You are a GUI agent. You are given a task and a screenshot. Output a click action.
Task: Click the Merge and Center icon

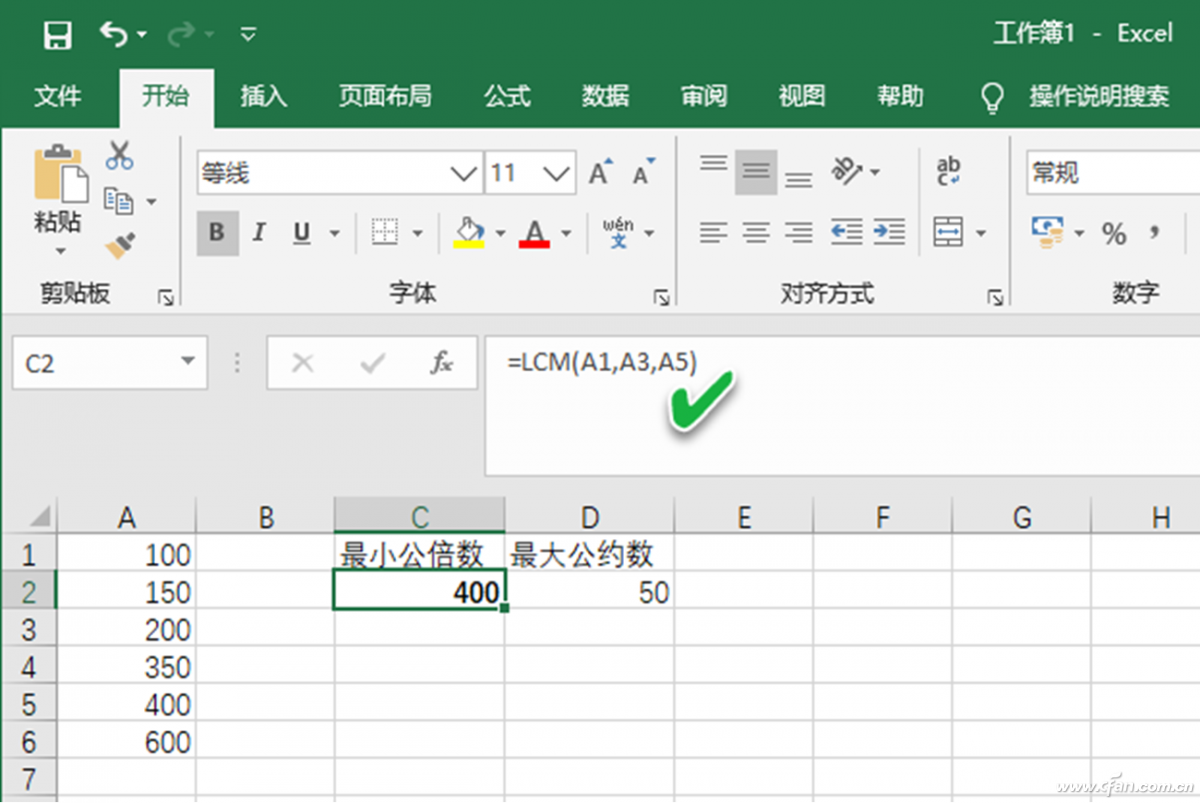click(x=948, y=233)
